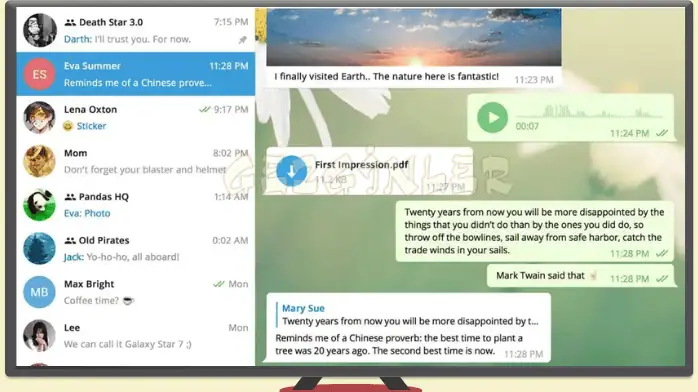Click the pin icon on Death Star 3.0

coord(243,40)
